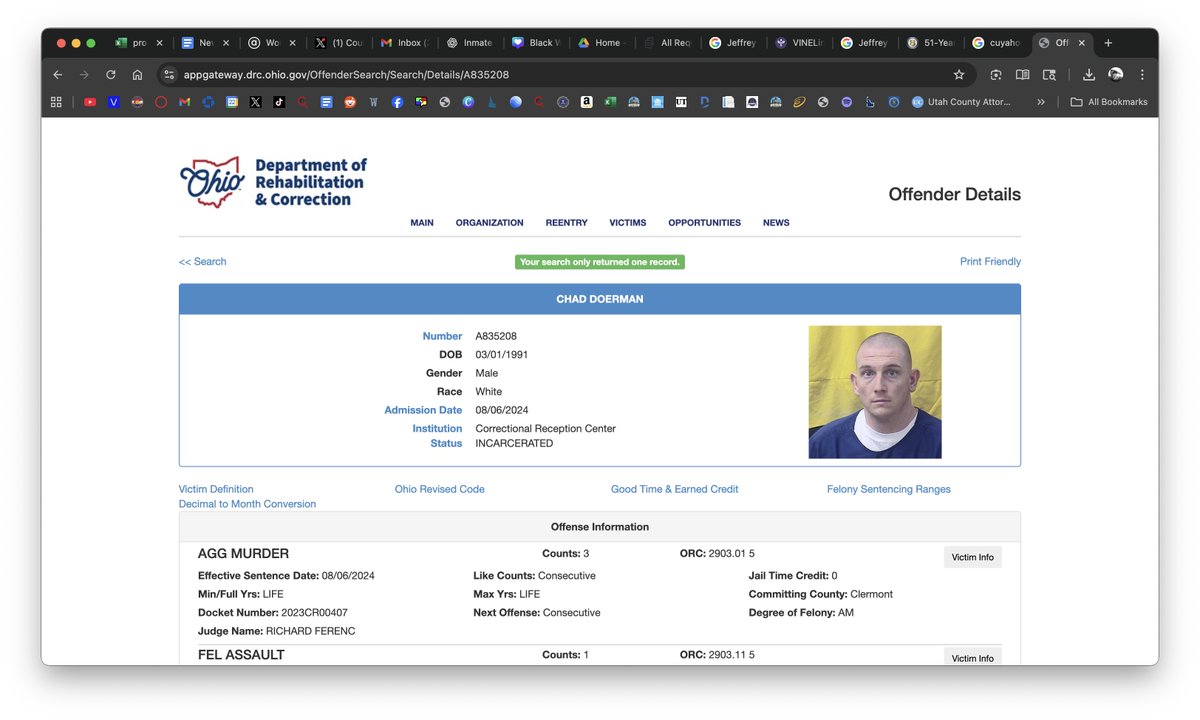Click the Admission Date label link

pyautogui.click(x=423, y=410)
